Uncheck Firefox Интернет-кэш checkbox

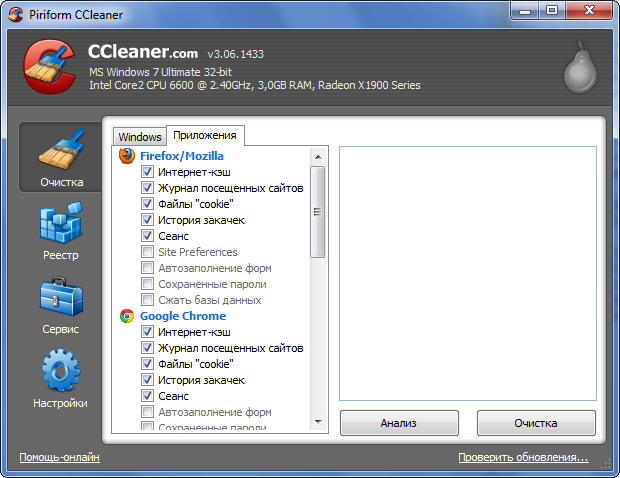point(147,172)
